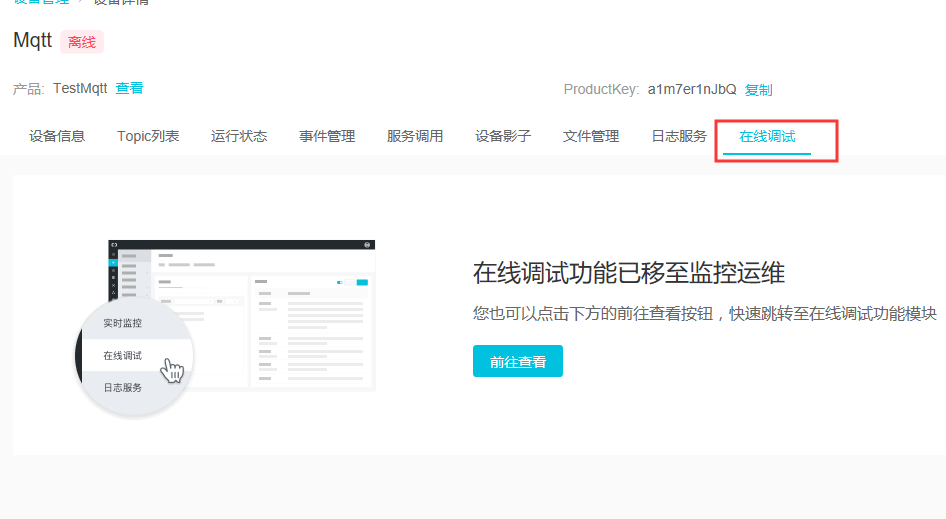The width and height of the screenshot is (946, 519).
Task: Select the 运行状态 tab
Action: [x=239, y=136]
